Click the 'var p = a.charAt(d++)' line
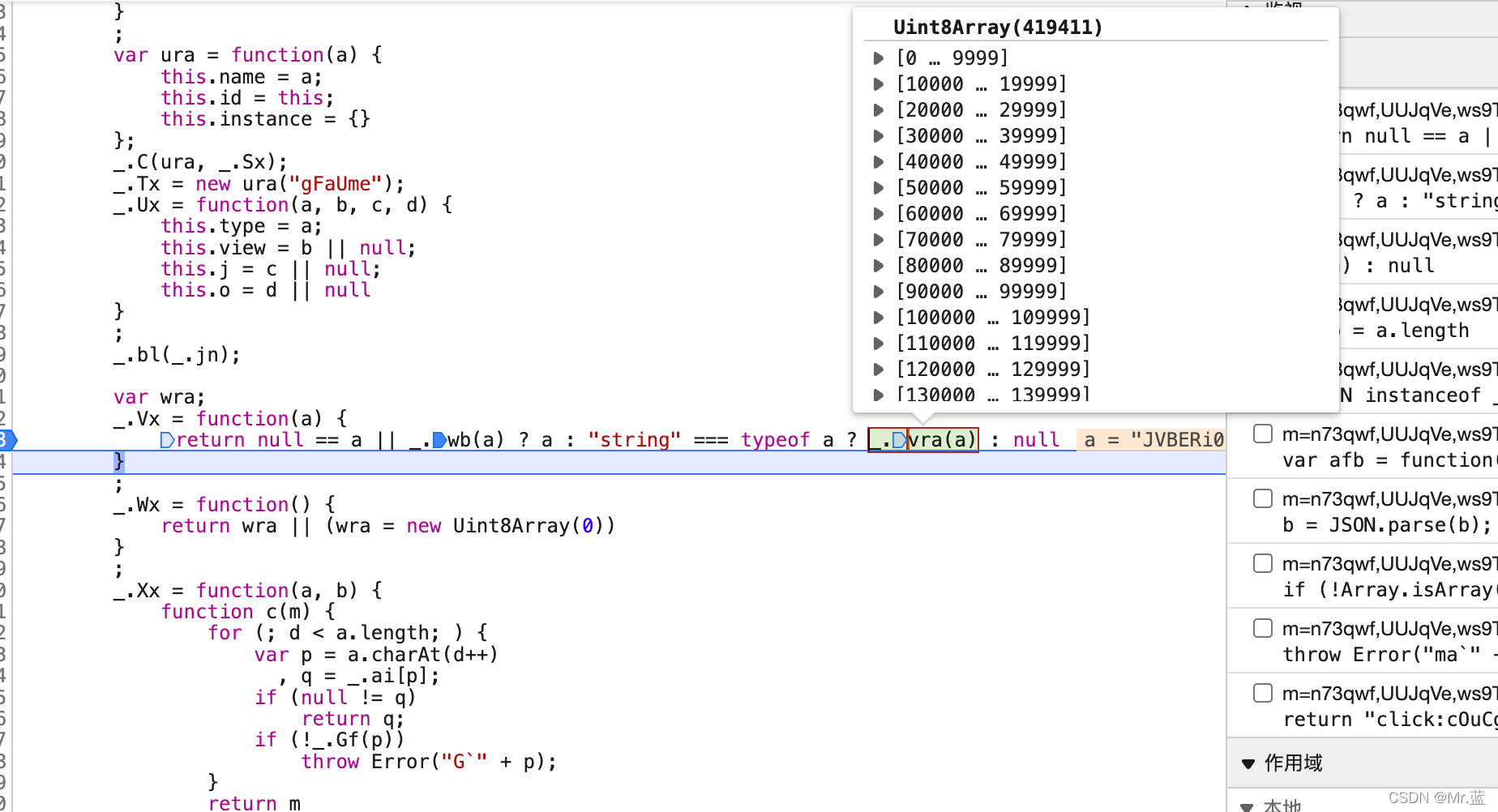 pos(376,655)
